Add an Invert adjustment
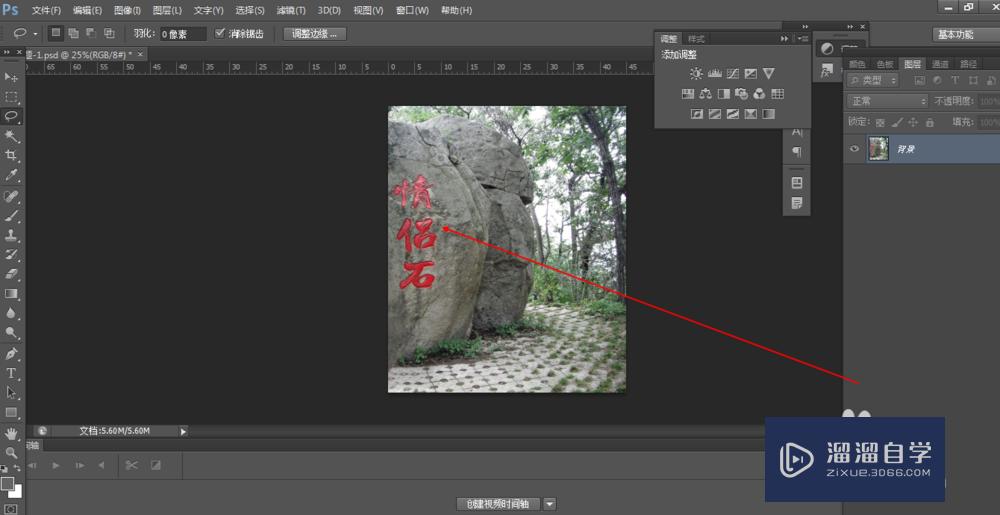The image size is (1000, 515). (697, 114)
